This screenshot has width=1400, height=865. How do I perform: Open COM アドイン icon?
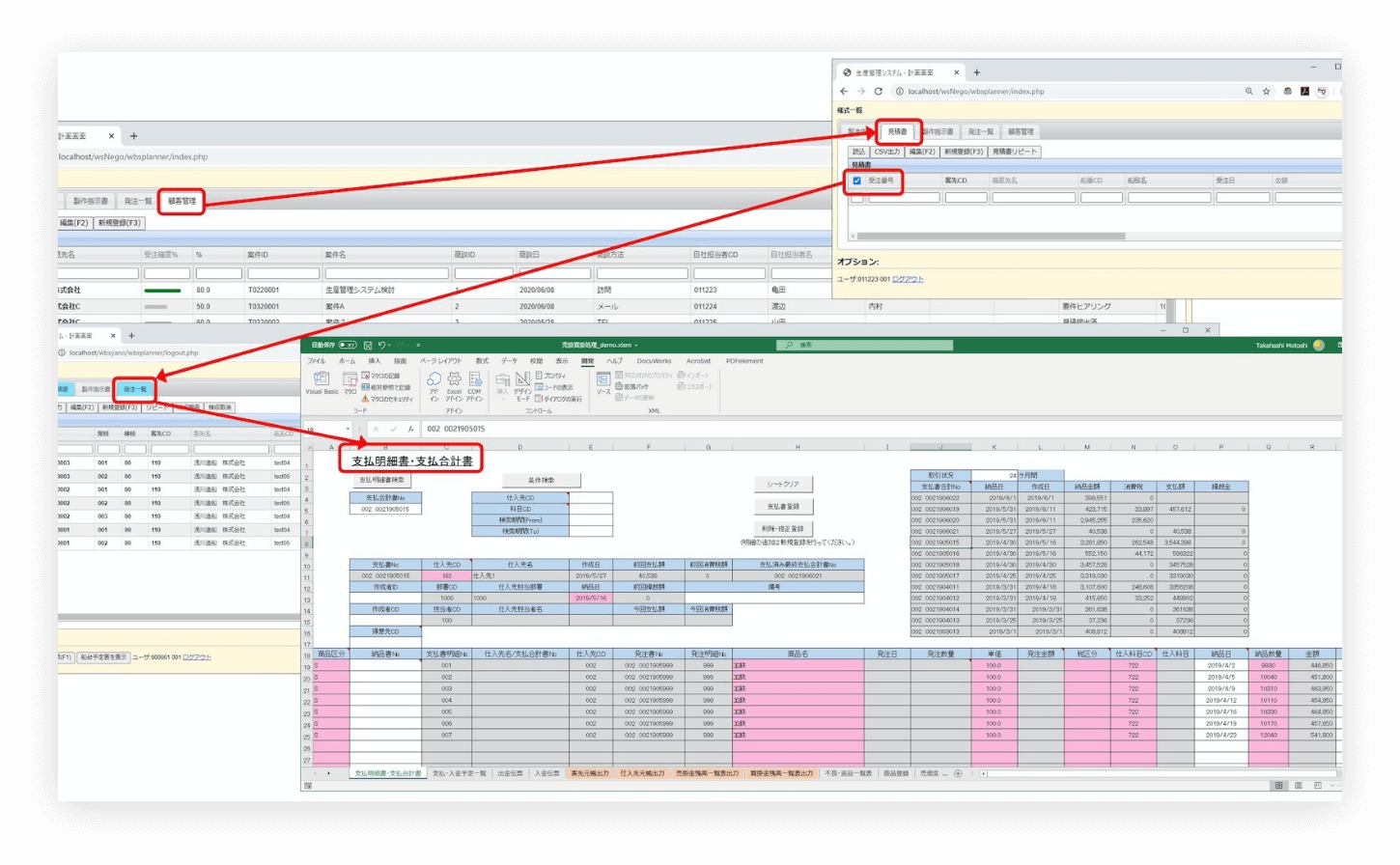(x=475, y=384)
